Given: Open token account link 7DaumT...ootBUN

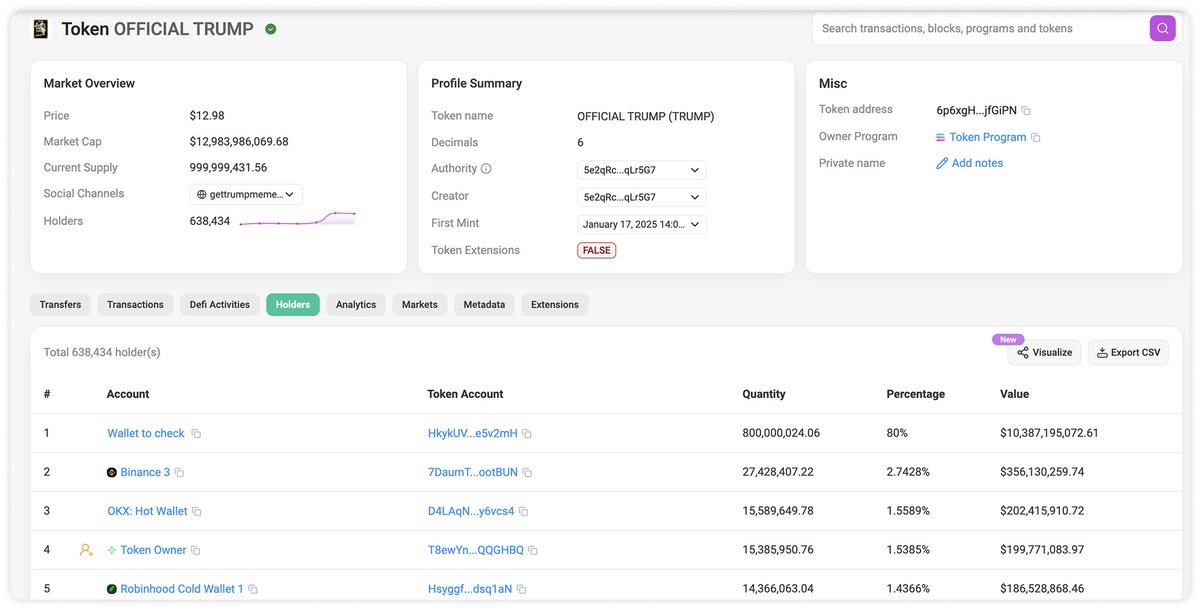Looking at the screenshot, I should 472,472.
